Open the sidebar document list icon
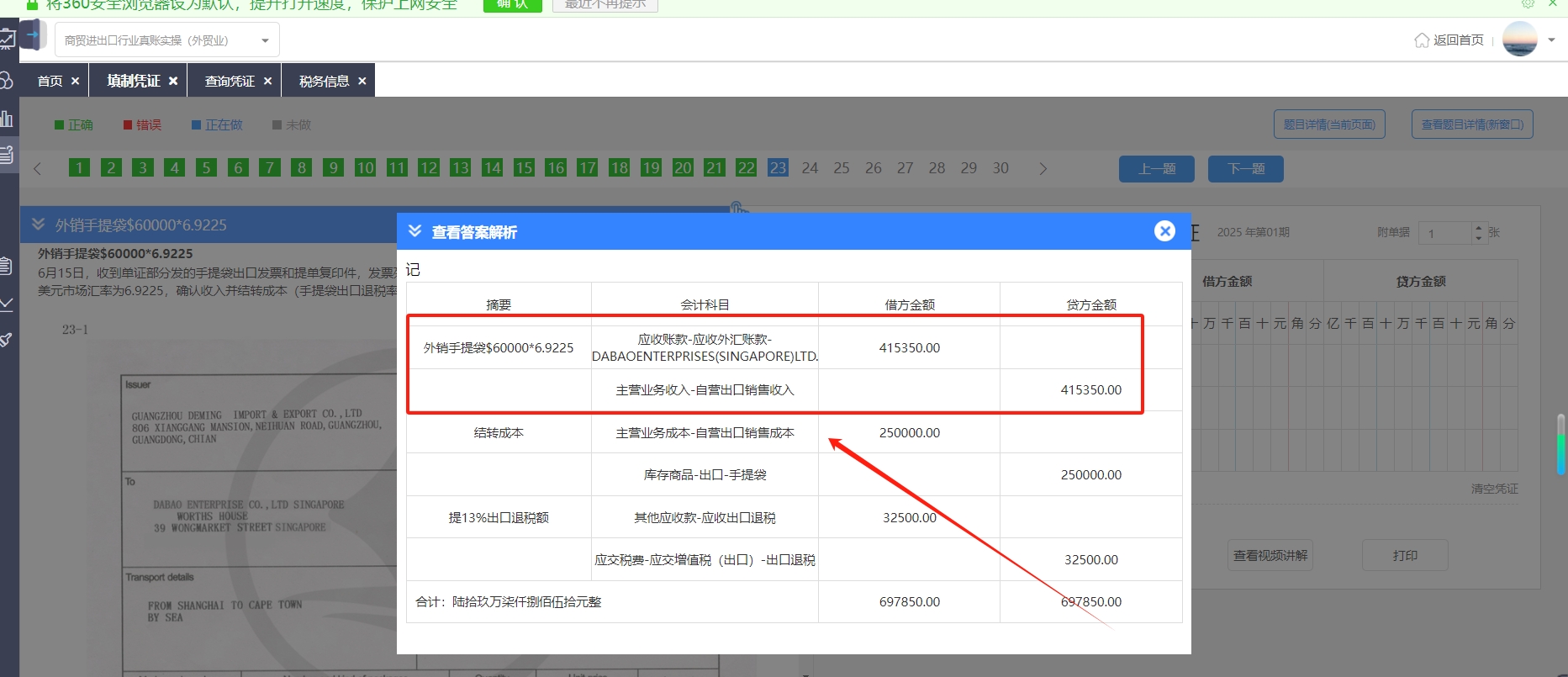The height and width of the screenshot is (677, 1568). click(x=6, y=266)
